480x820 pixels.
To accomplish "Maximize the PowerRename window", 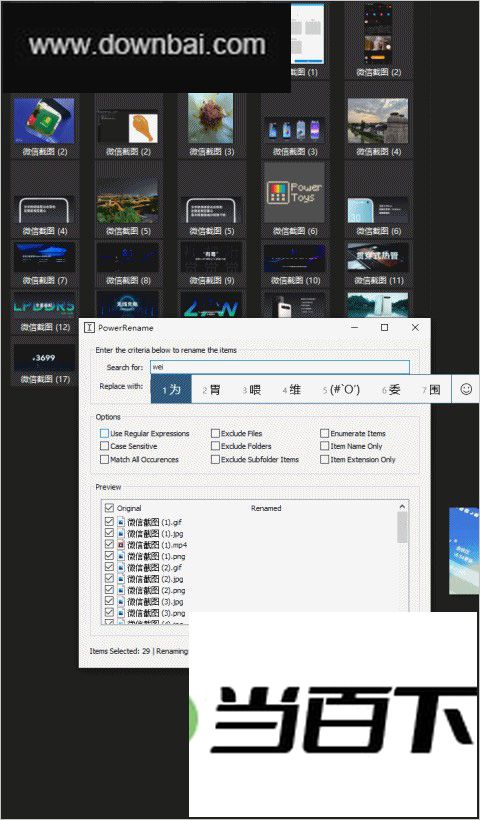I will [x=384, y=327].
